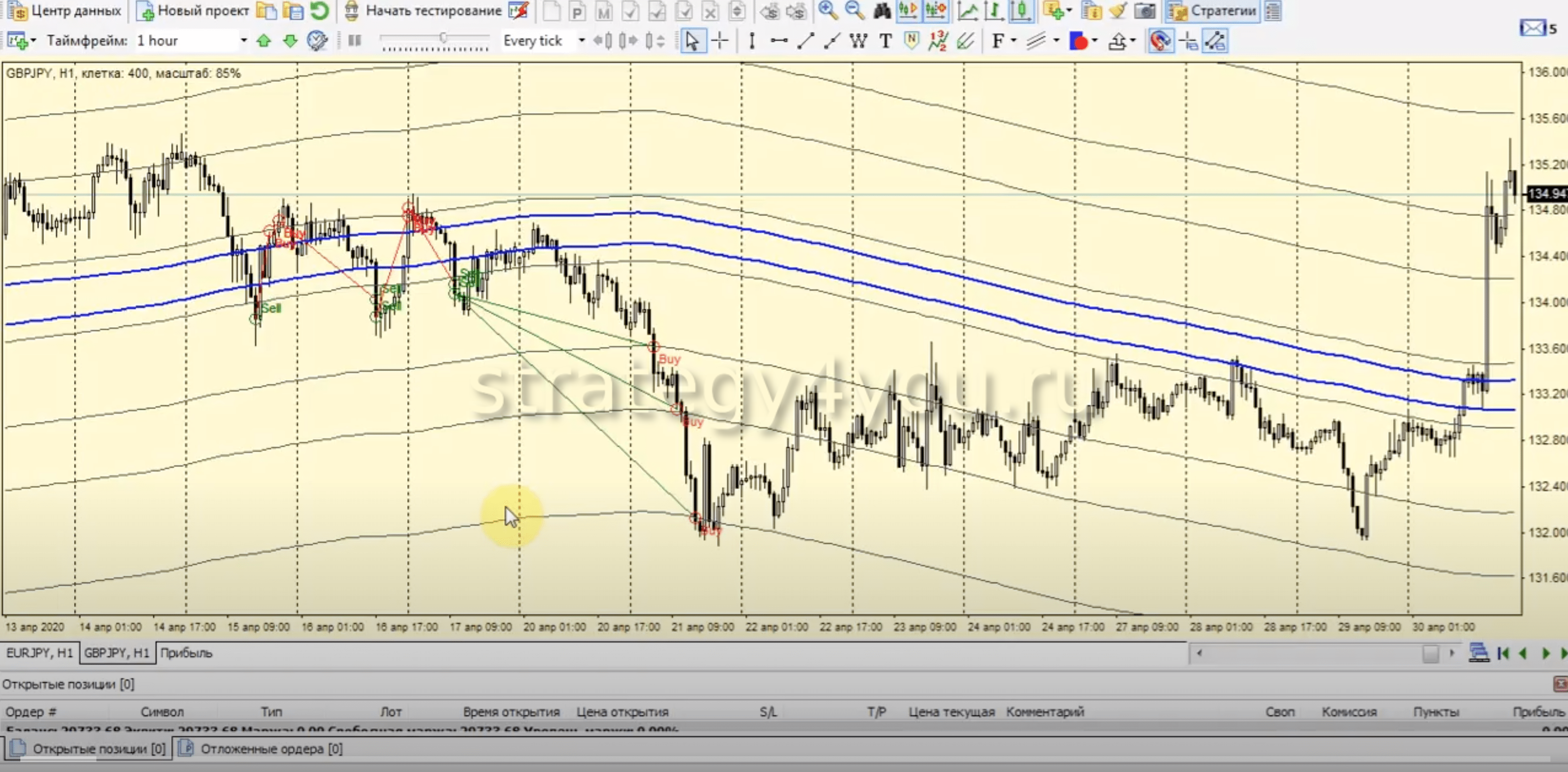The height and width of the screenshot is (772, 1568).
Task: Click the screenshot camera icon
Action: 1144,10
